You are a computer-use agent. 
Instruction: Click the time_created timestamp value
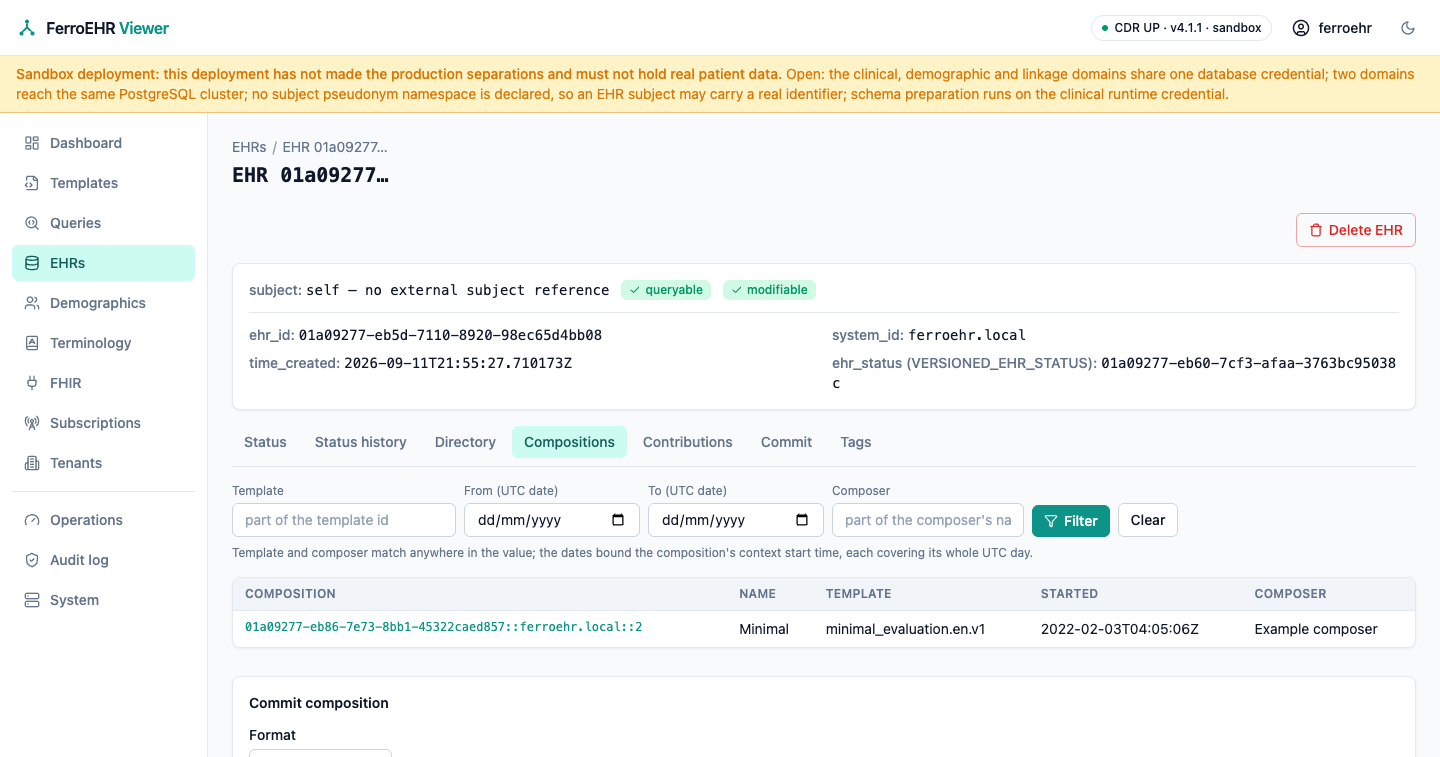tap(458, 363)
